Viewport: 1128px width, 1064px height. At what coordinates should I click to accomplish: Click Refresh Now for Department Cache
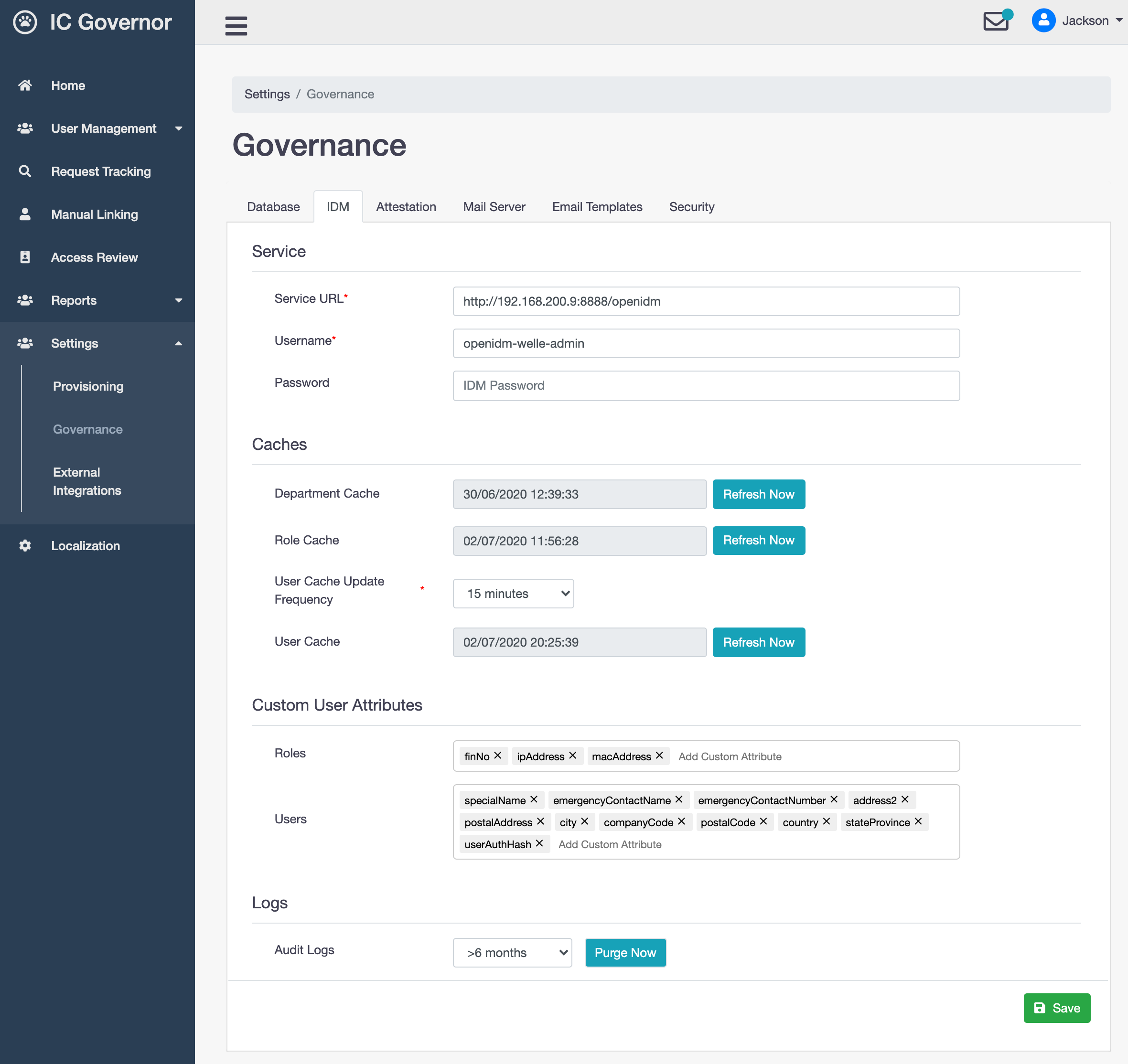[759, 494]
